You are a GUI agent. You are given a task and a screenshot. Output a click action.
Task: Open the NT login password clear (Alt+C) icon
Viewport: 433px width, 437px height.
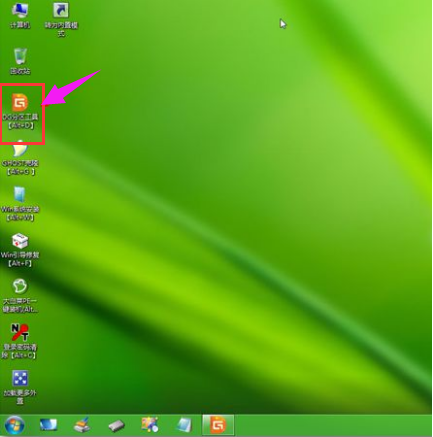19,341
